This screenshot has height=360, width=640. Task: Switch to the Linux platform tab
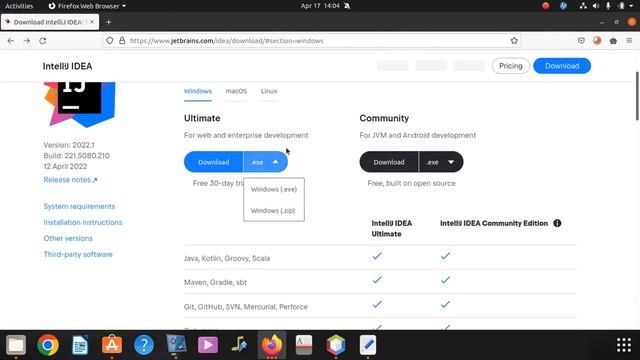(269, 91)
